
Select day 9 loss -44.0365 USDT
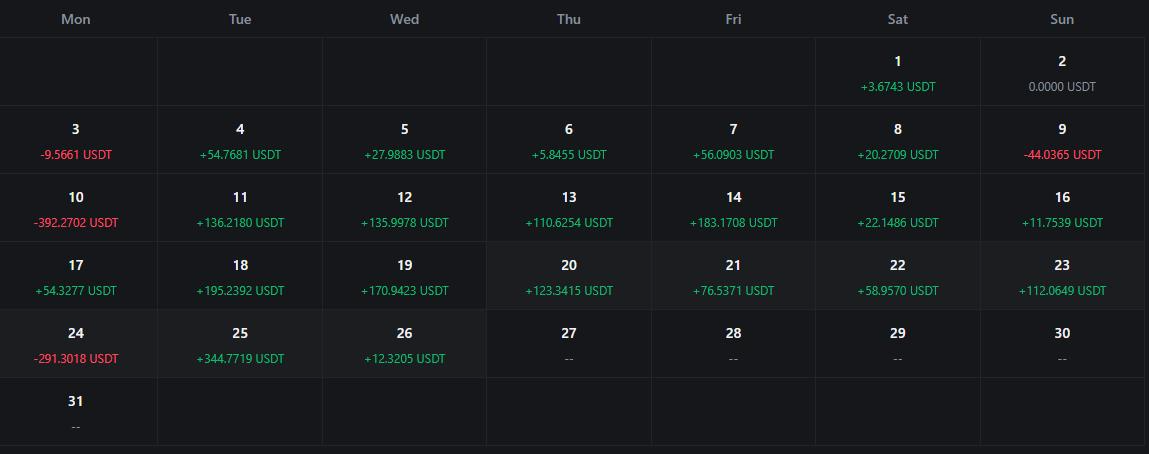pos(1062,140)
